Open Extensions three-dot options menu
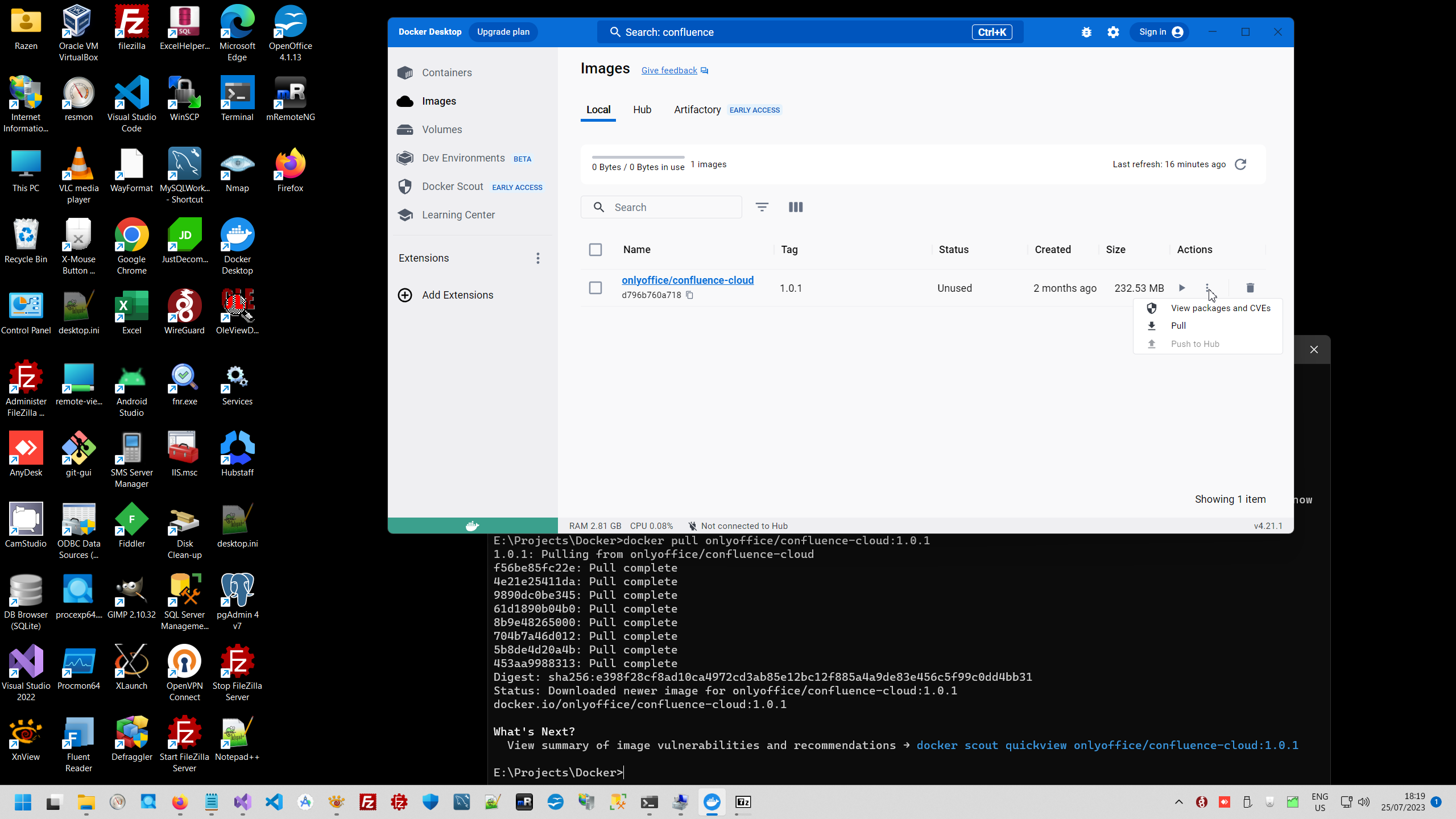 click(537, 258)
